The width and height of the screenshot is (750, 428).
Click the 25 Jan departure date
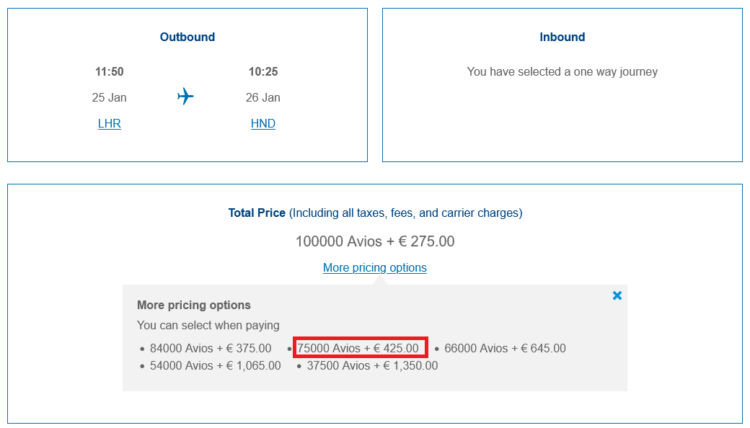point(109,98)
